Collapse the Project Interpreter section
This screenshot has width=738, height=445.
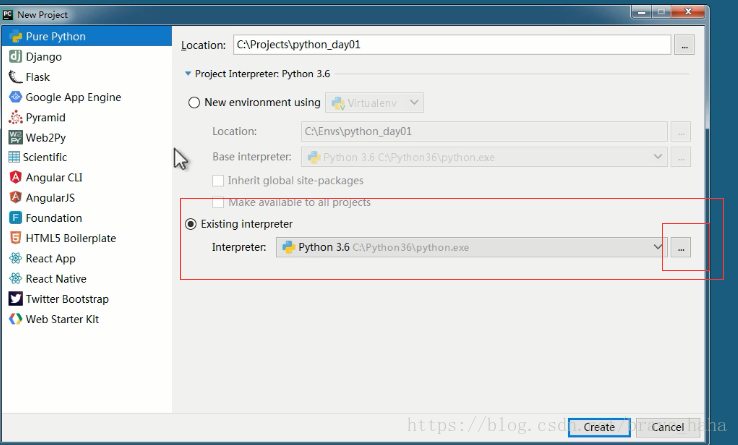pyautogui.click(x=188, y=73)
